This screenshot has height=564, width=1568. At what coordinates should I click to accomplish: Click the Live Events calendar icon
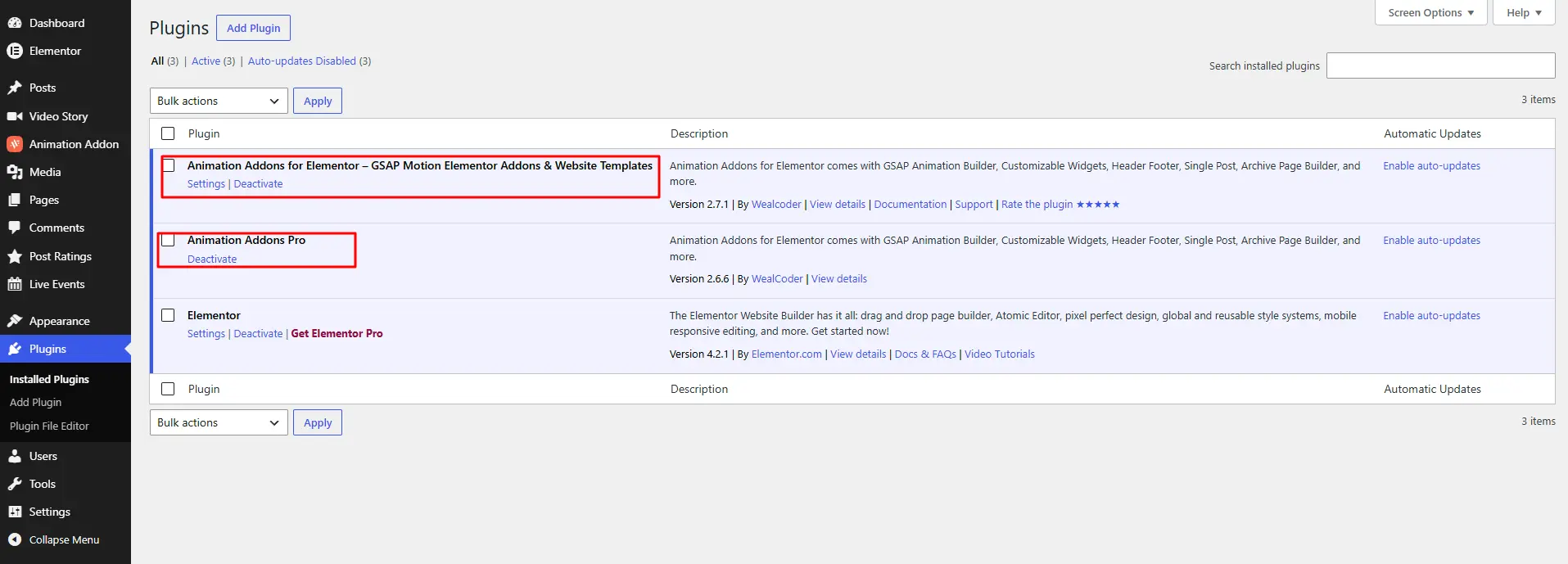(15, 284)
